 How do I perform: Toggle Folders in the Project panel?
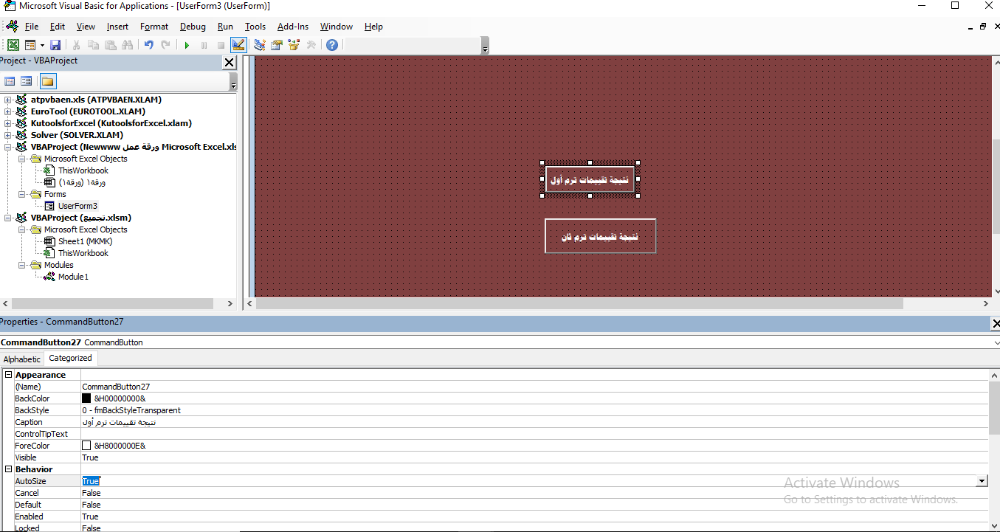tap(48, 82)
